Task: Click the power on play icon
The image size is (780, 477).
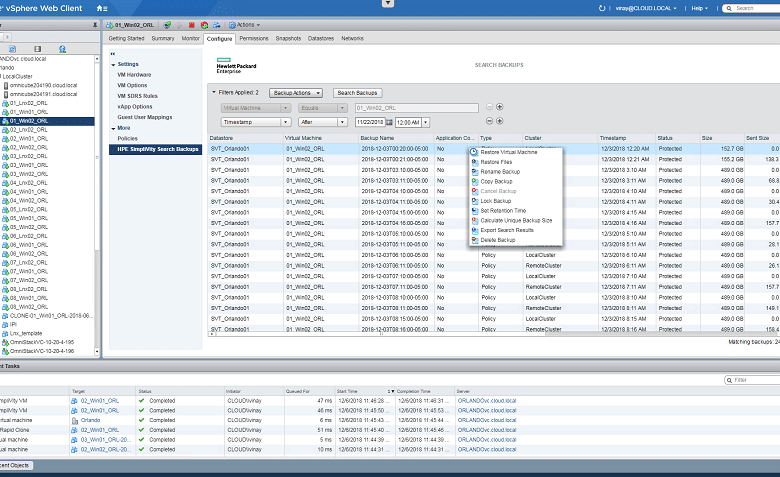Action: point(180,25)
